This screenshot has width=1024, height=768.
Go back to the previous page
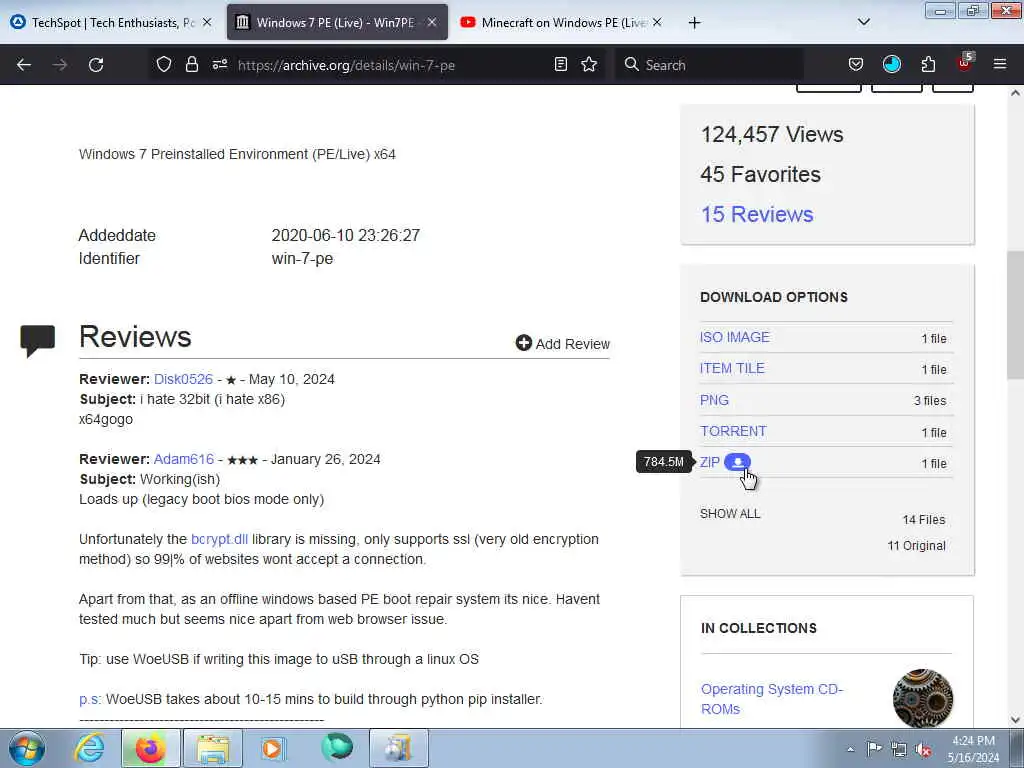24,65
